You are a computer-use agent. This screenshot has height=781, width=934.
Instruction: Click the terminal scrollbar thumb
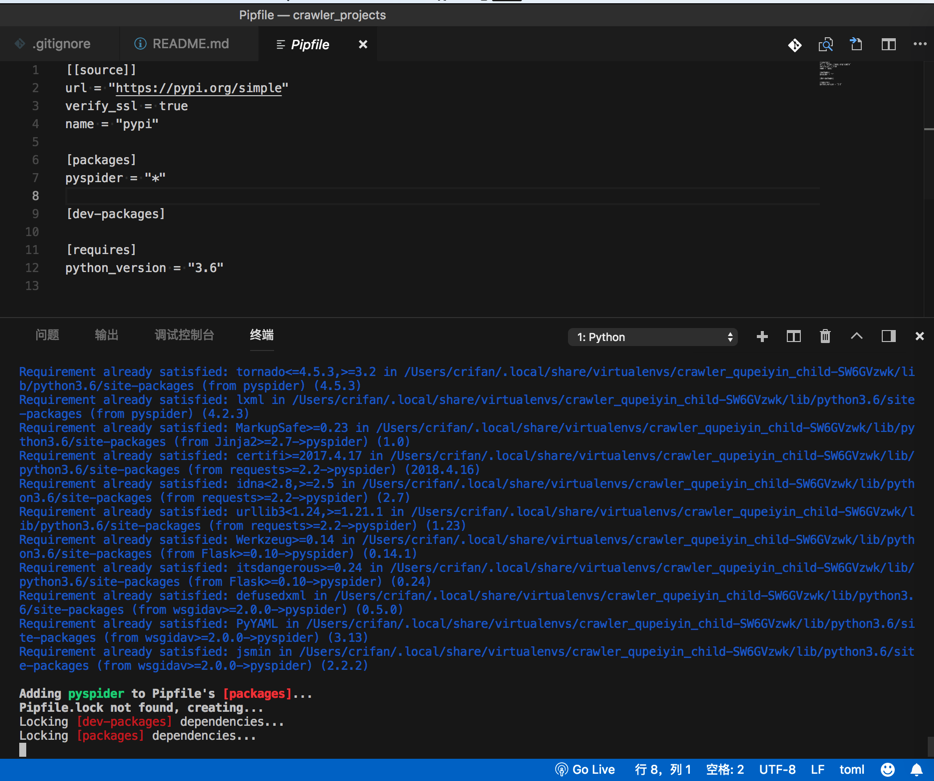(930, 746)
